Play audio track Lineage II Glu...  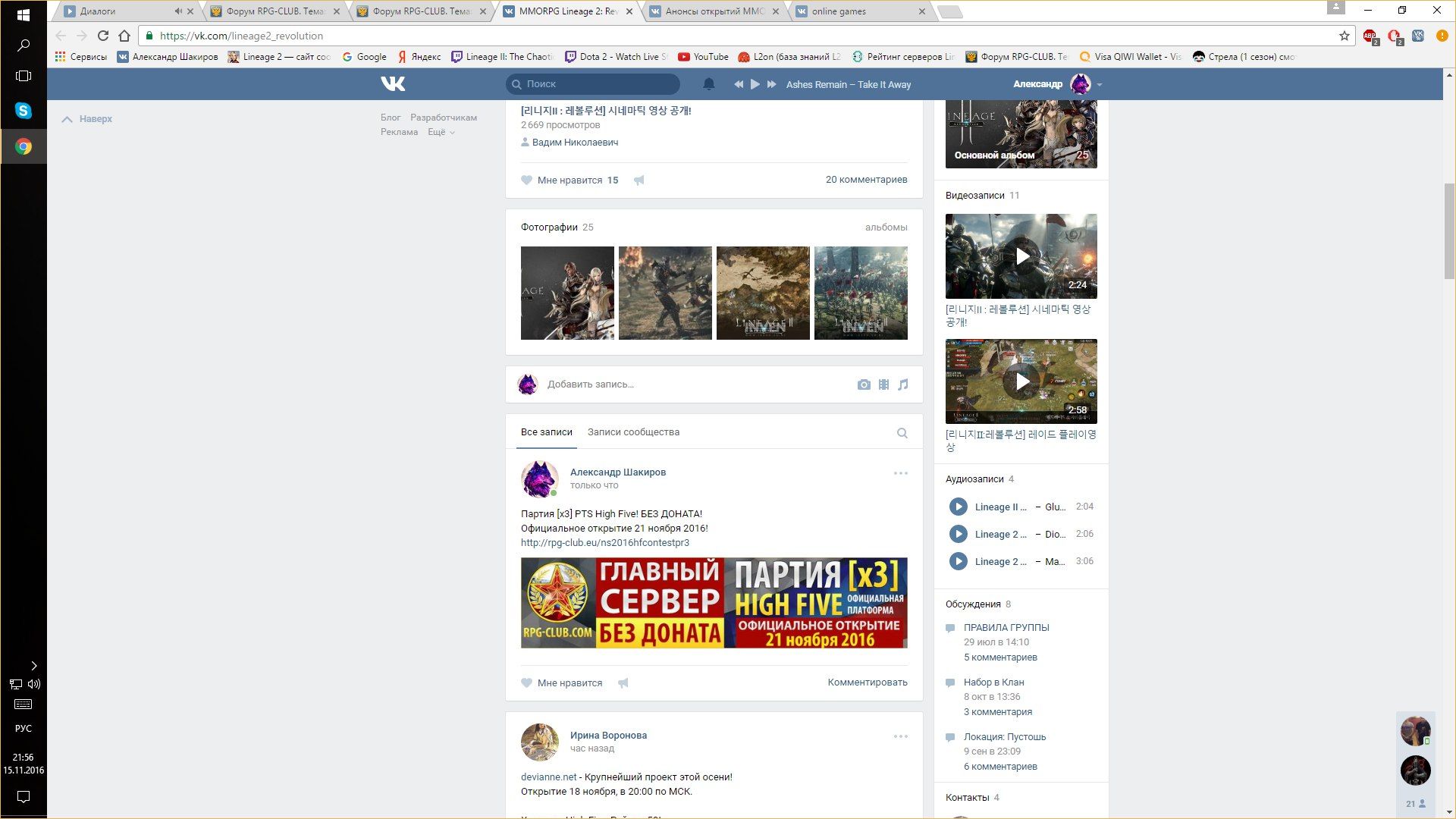coord(959,507)
